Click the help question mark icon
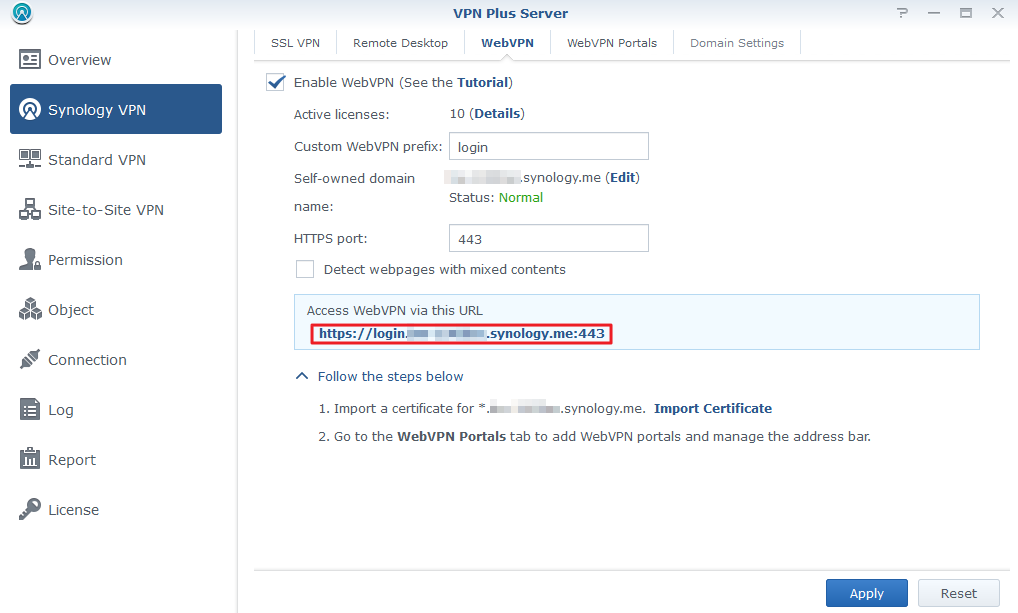This screenshot has height=613, width=1018. (x=902, y=13)
